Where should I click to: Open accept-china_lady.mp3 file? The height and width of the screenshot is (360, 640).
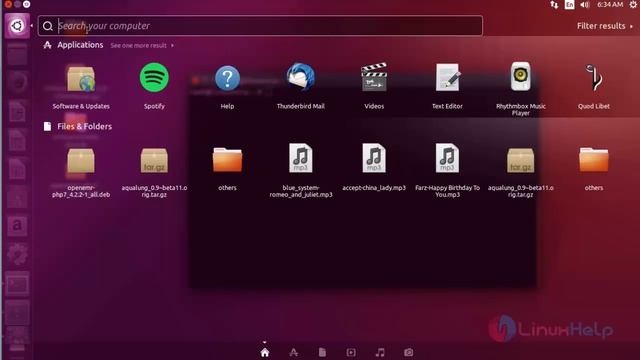[x=374, y=158]
